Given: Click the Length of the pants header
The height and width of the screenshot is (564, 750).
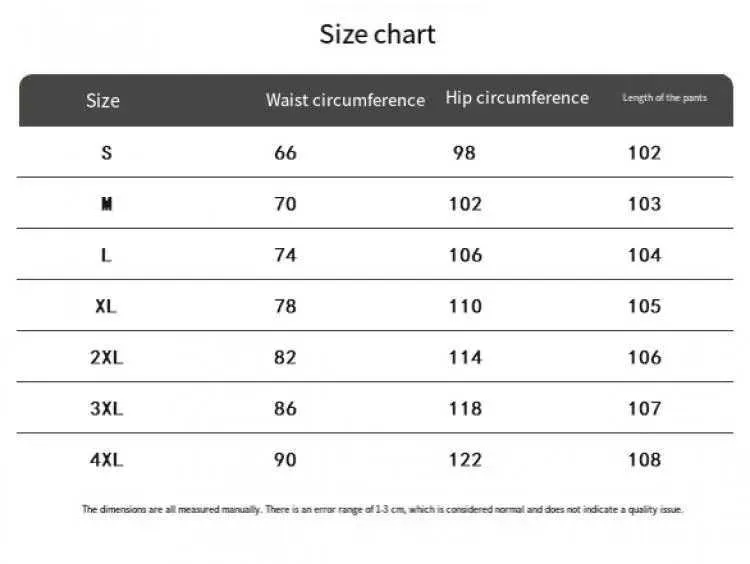Looking at the screenshot, I should 664,98.
